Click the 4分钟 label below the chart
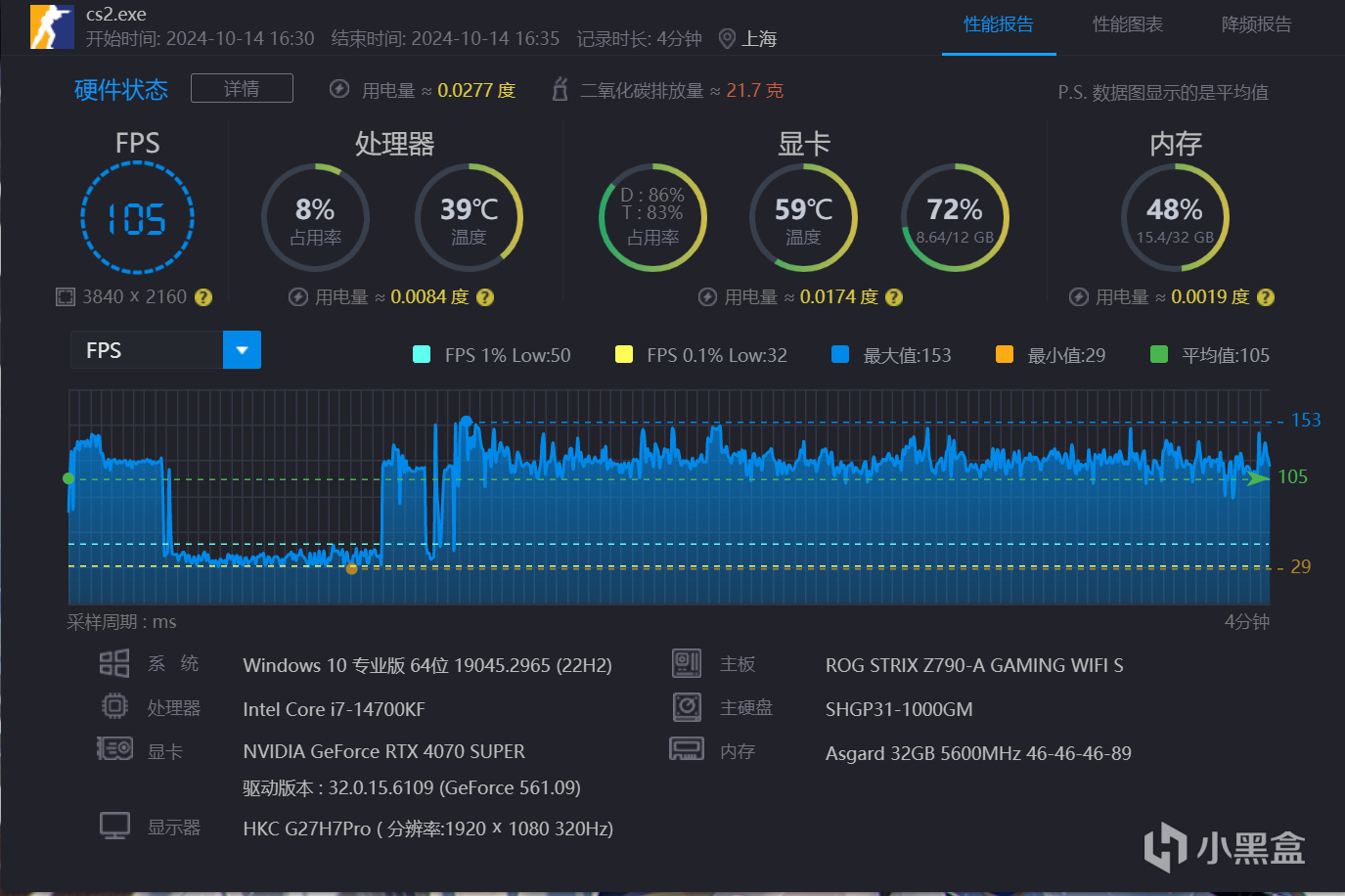This screenshot has width=1345, height=896. pos(1247,622)
